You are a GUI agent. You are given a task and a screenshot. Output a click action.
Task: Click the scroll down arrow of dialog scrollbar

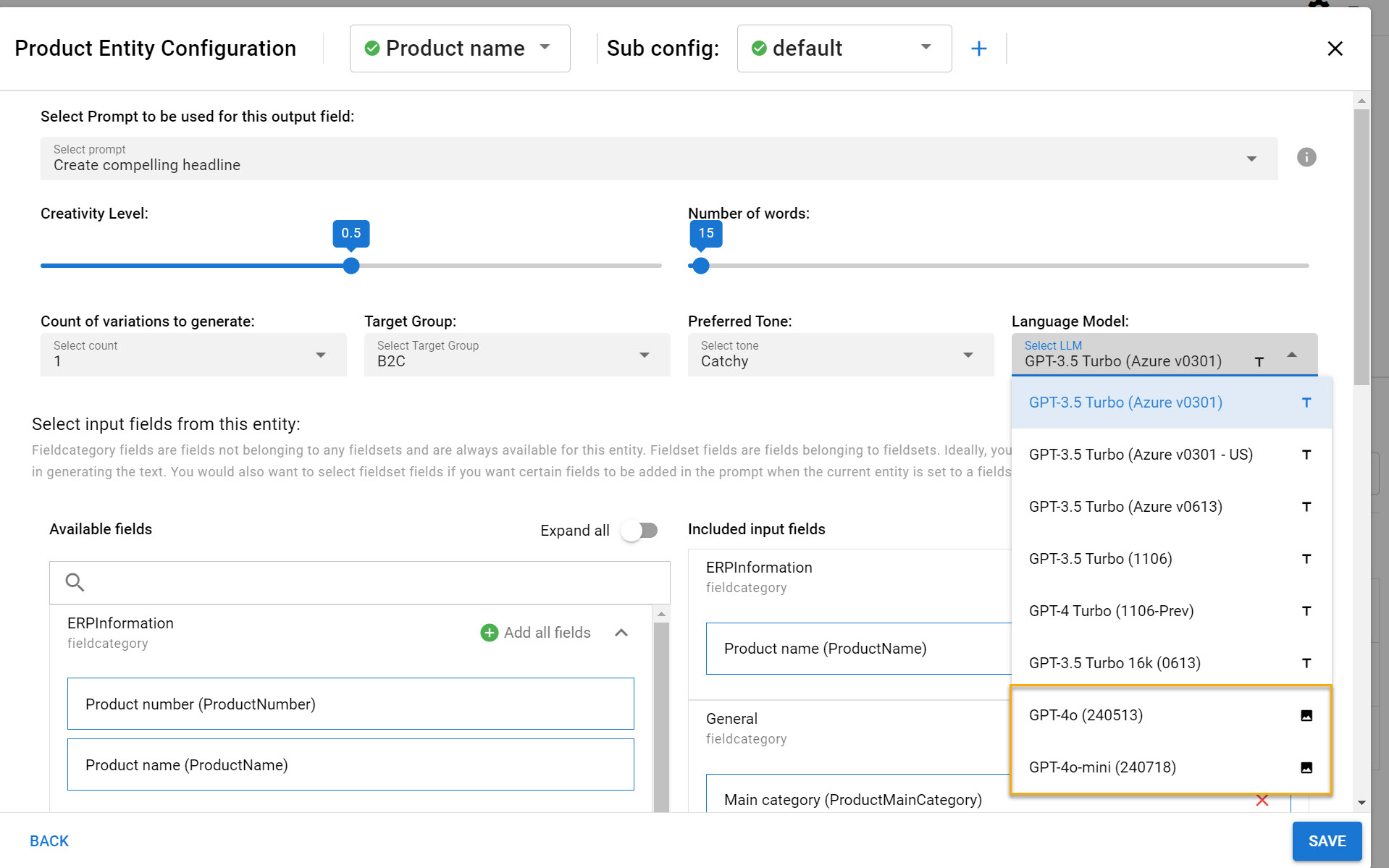click(x=1361, y=803)
